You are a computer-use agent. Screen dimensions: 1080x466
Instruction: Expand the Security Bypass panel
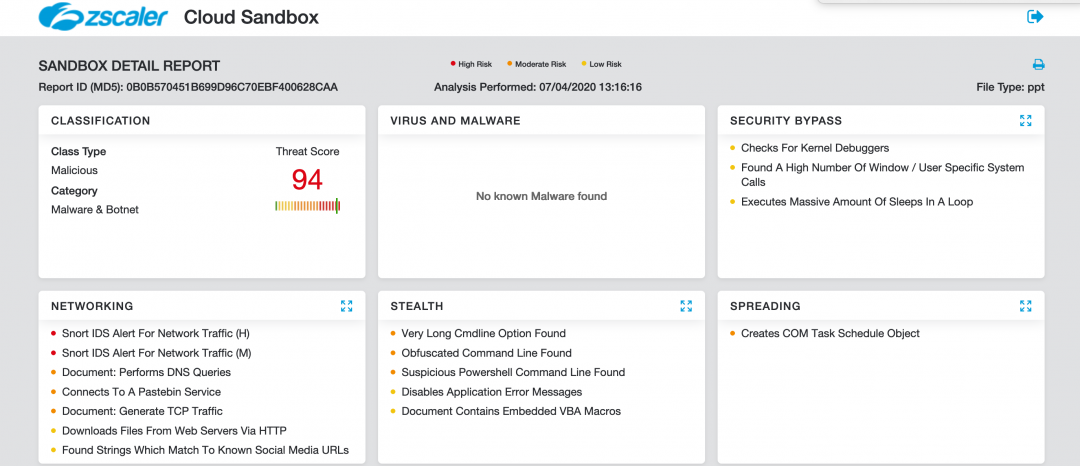[x=1025, y=121]
